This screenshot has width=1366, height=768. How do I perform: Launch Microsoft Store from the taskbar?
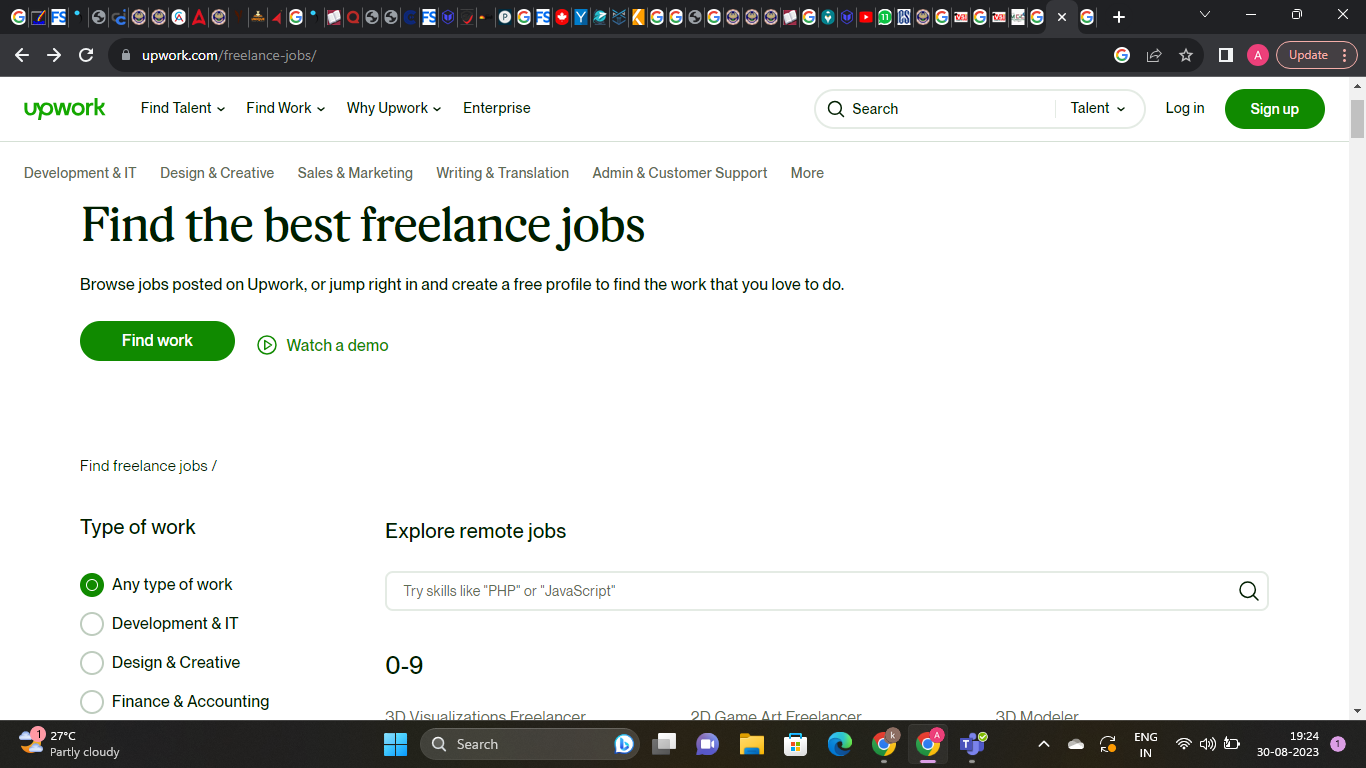pos(795,744)
